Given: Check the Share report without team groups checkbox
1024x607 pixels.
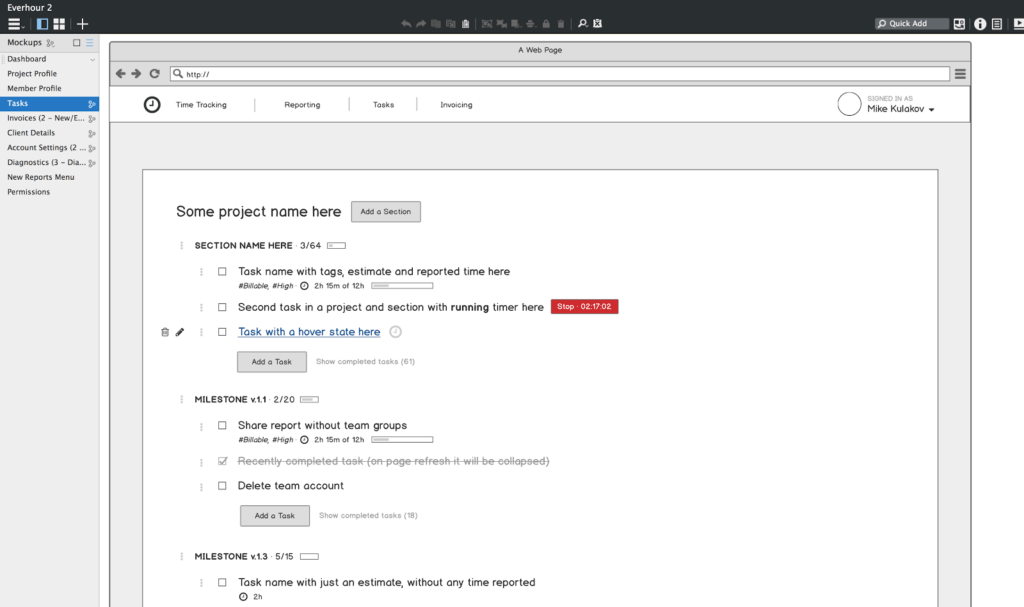Looking at the screenshot, I should point(221,424).
